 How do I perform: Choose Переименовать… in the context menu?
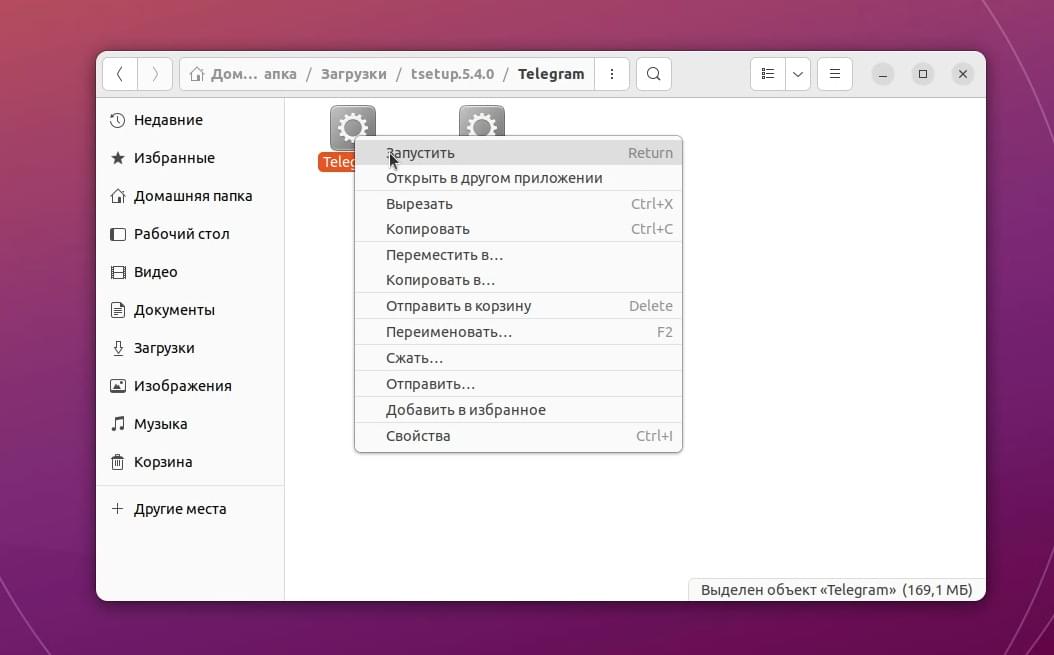pos(518,332)
